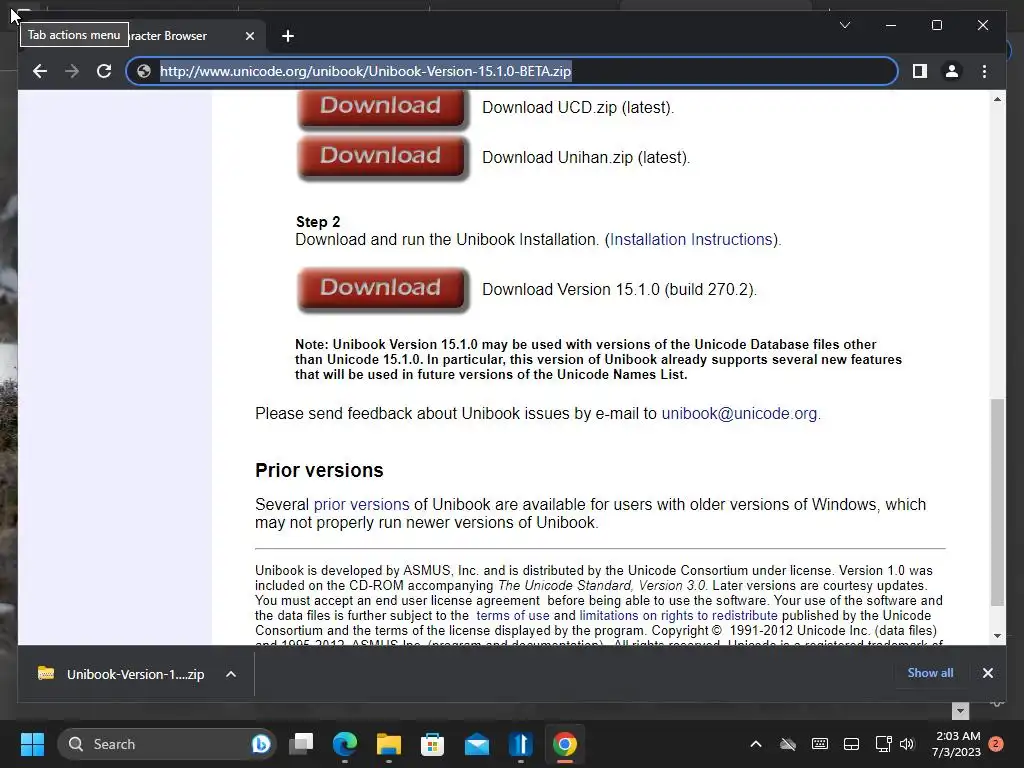Click the "Prior versions" heading text
Screen dimensions: 1024x768
pyautogui.click(x=319, y=470)
